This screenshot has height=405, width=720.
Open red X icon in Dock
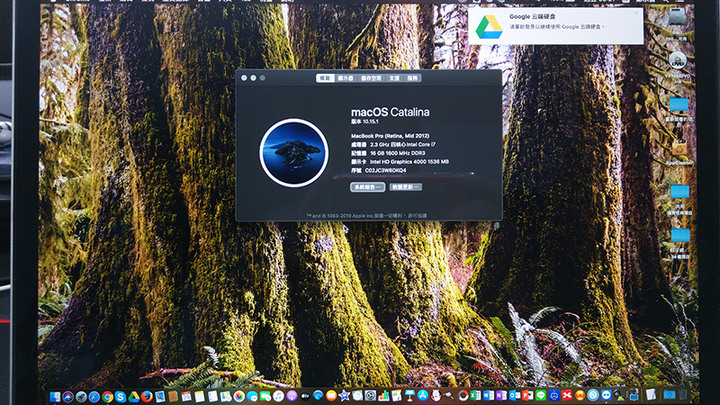[567, 396]
